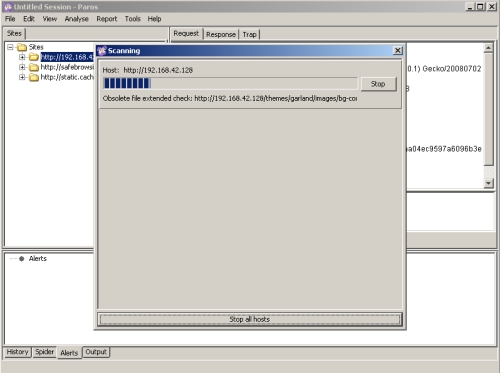The height and width of the screenshot is (373, 500).
Task: Select the Sites root tree label
Action: (x=36, y=47)
